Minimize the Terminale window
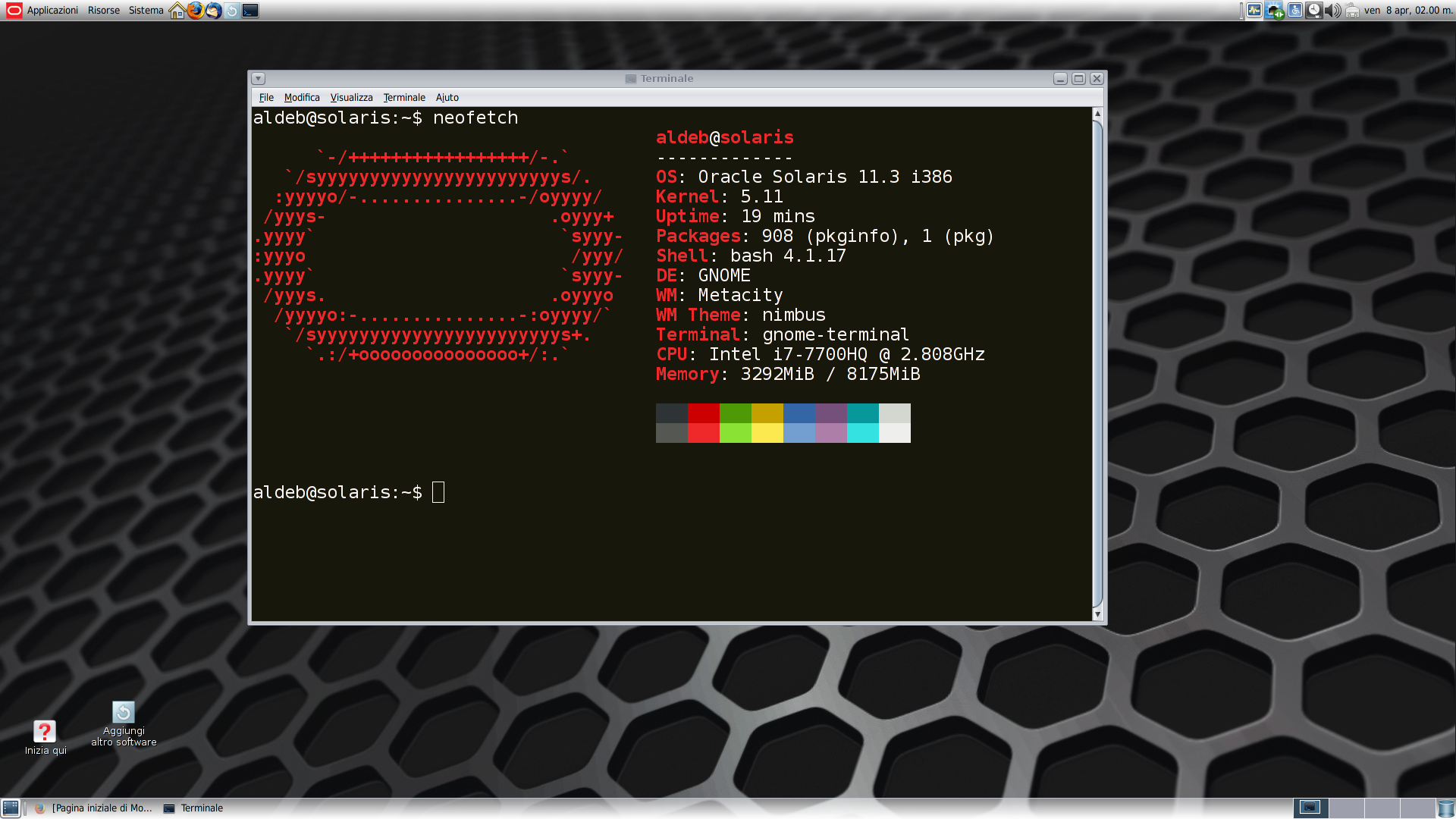1456x819 pixels. click(x=1061, y=79)
